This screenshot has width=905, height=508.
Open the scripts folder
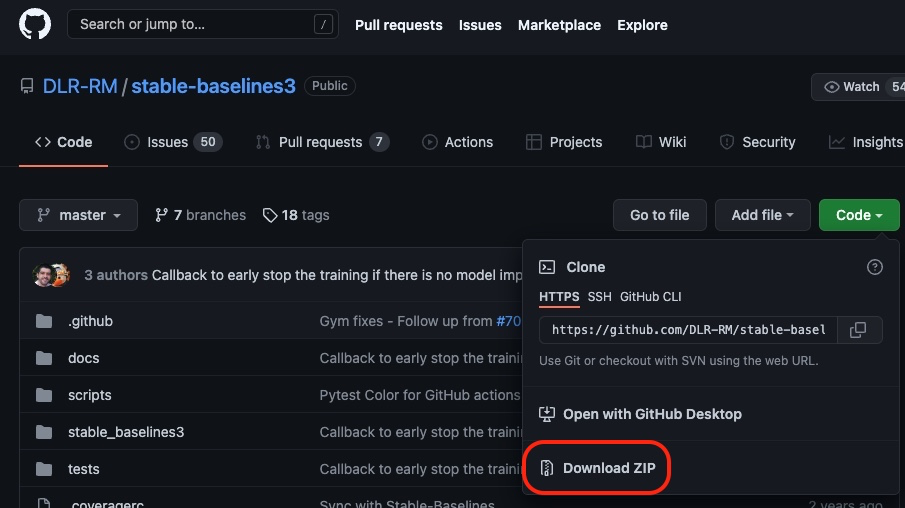click(x=89, y=395)
